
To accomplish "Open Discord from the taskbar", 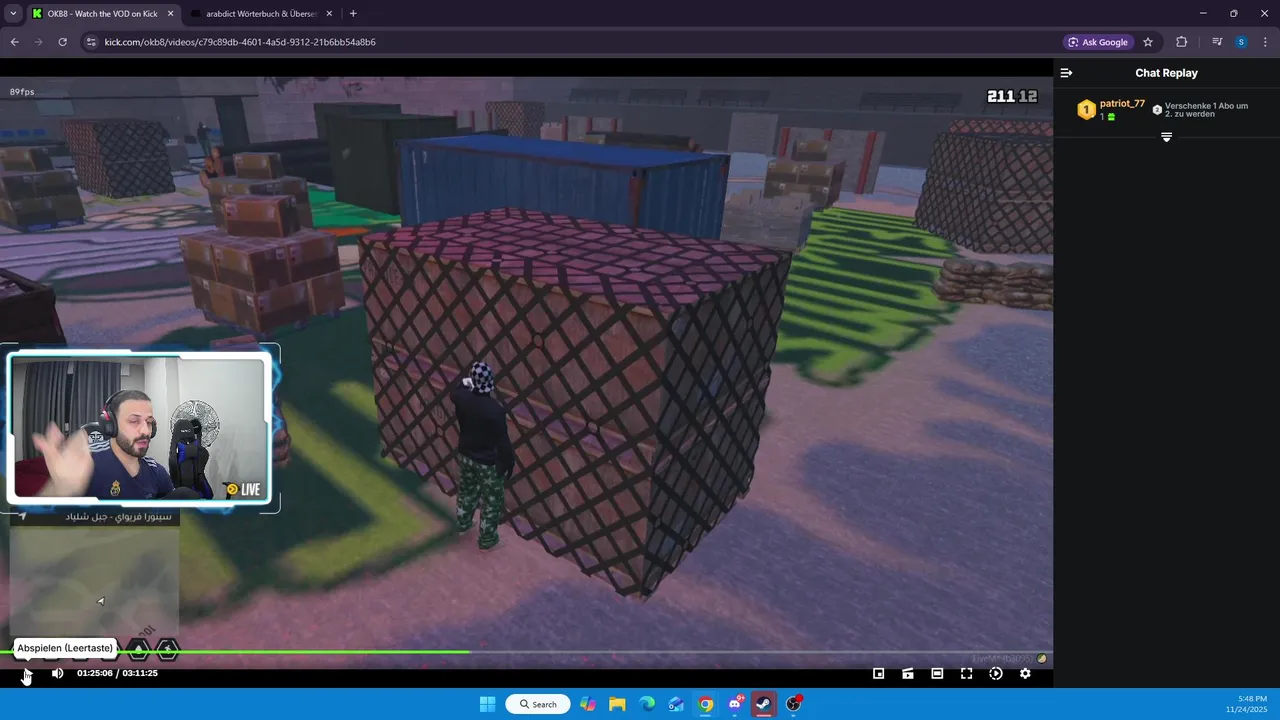I will point(735,704).
